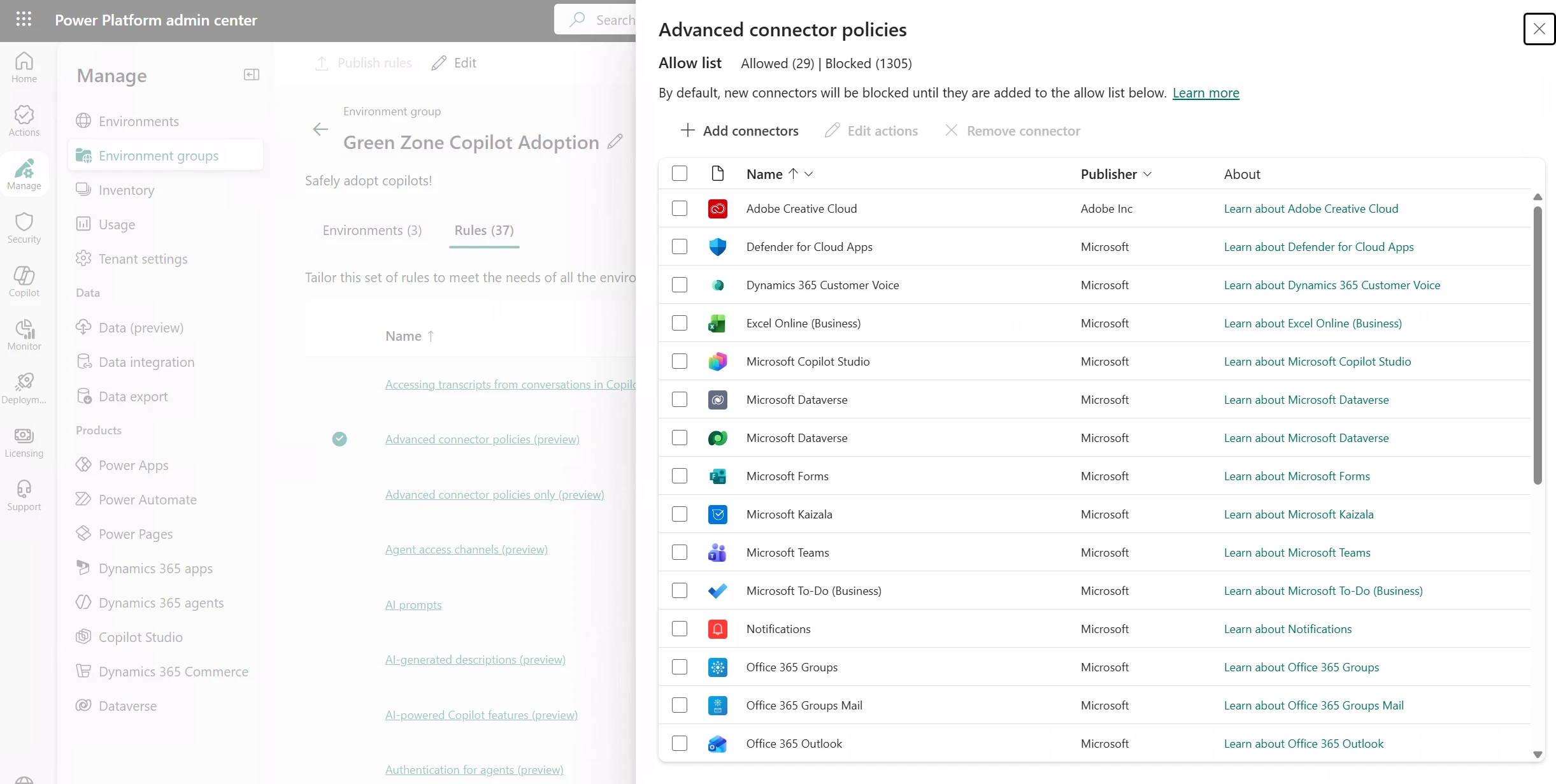Click the Search box in the header

point(595,20)
